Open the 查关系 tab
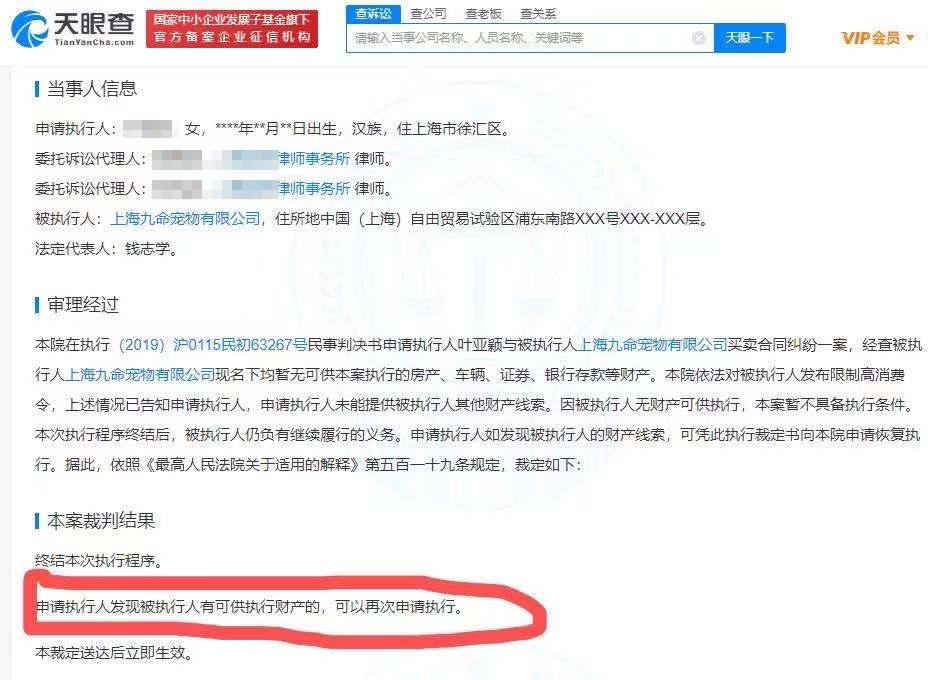 pyautogui.click(x=538, y=14)
